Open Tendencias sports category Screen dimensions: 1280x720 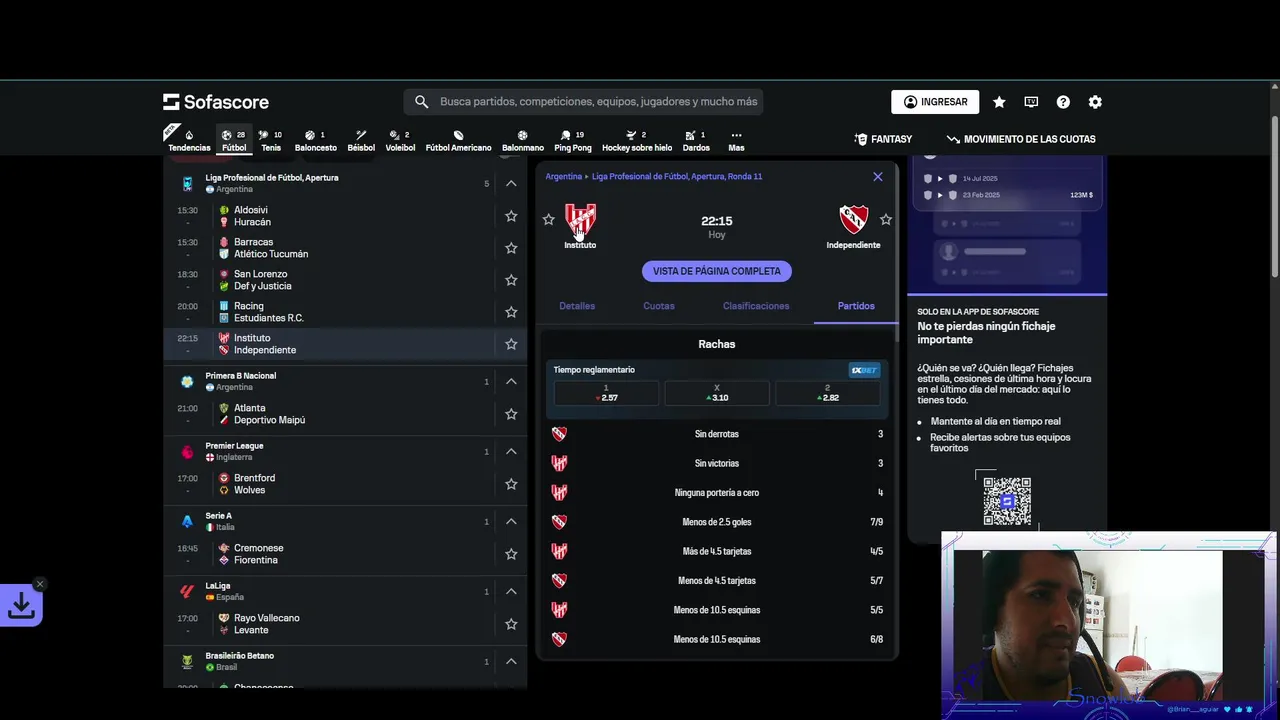coord(189,141)
